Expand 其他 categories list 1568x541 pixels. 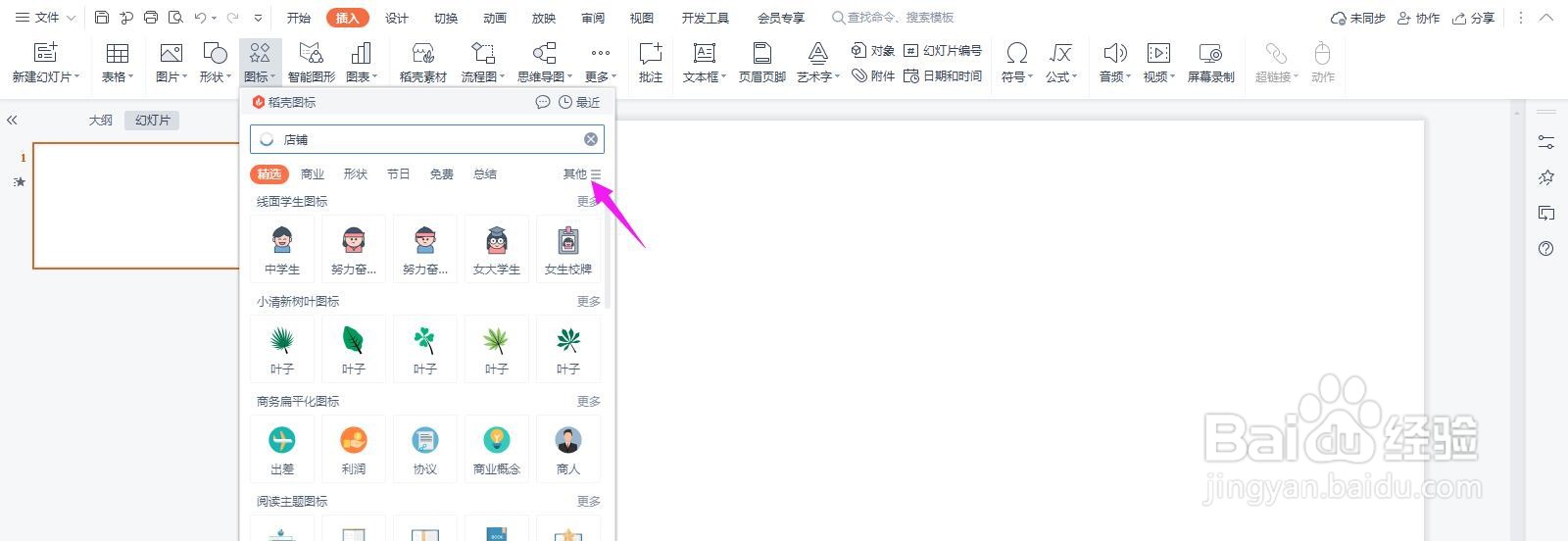pos(582,174)
